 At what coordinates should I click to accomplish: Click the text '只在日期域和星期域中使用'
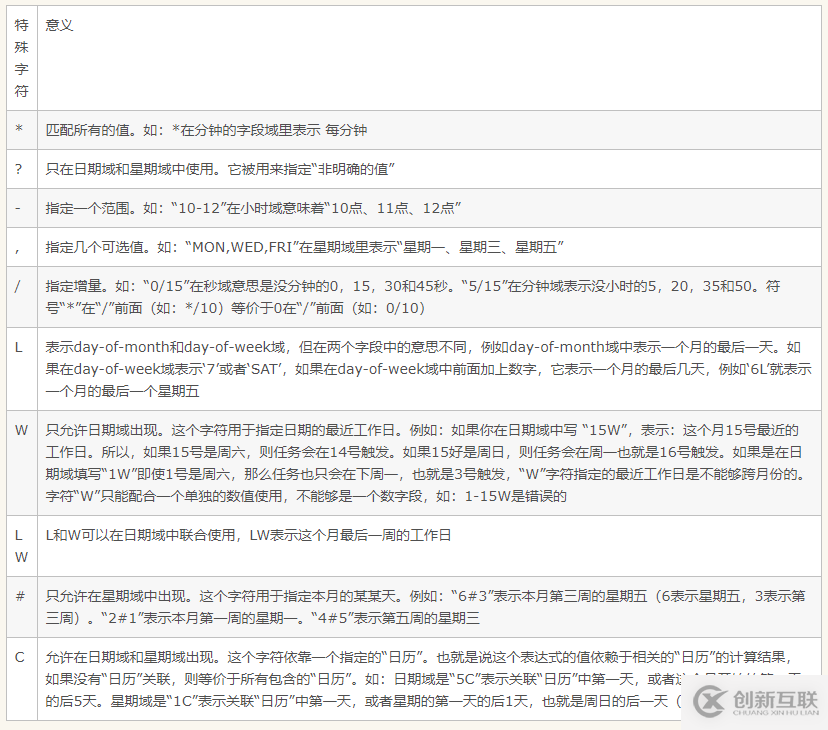tap(129, 170)
